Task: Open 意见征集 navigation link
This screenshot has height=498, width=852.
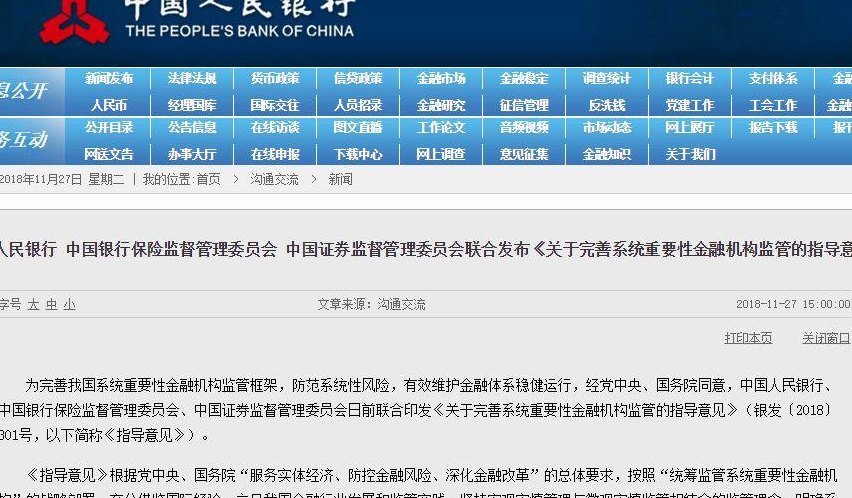Action: pos(524,154)
